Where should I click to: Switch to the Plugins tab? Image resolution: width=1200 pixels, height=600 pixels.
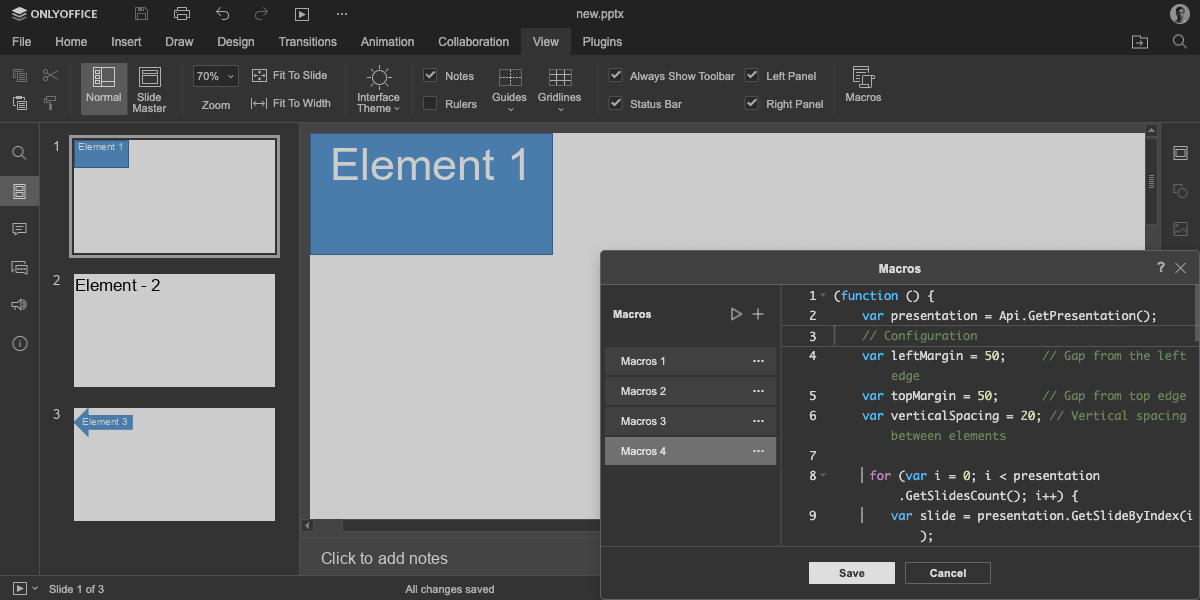coord(602,42)
